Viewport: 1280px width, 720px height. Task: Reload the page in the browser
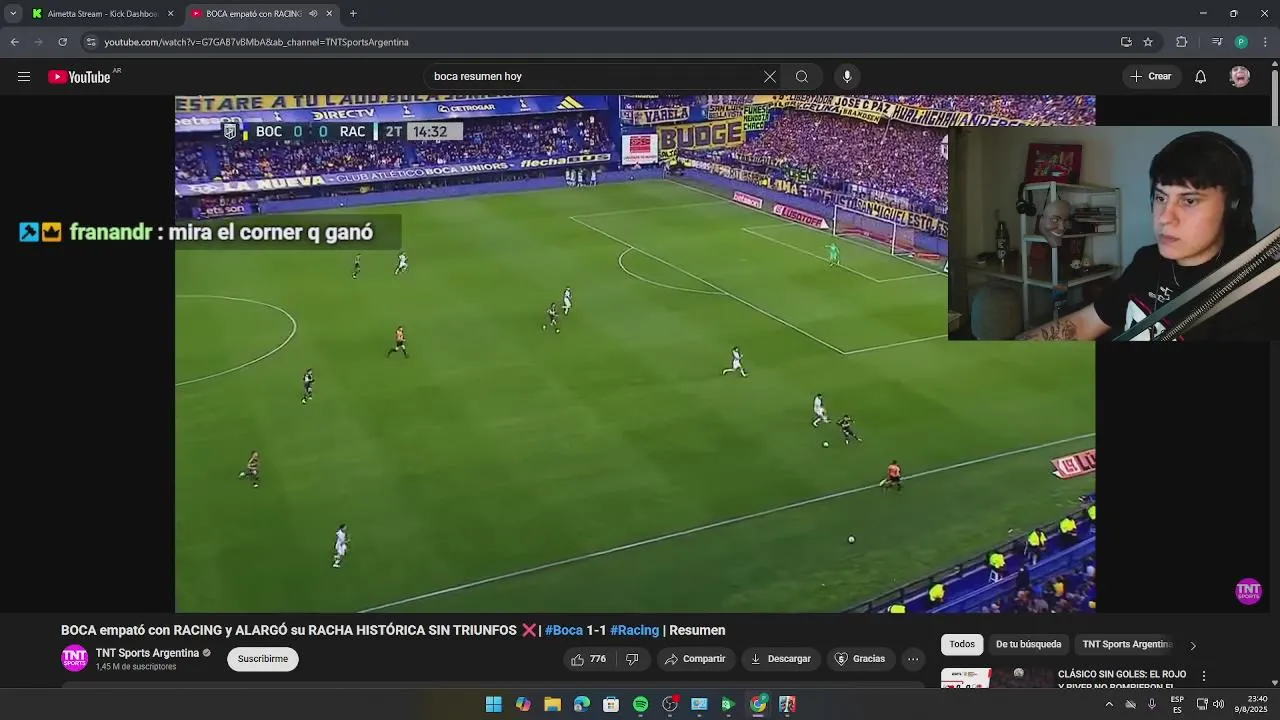coord(62,42)
